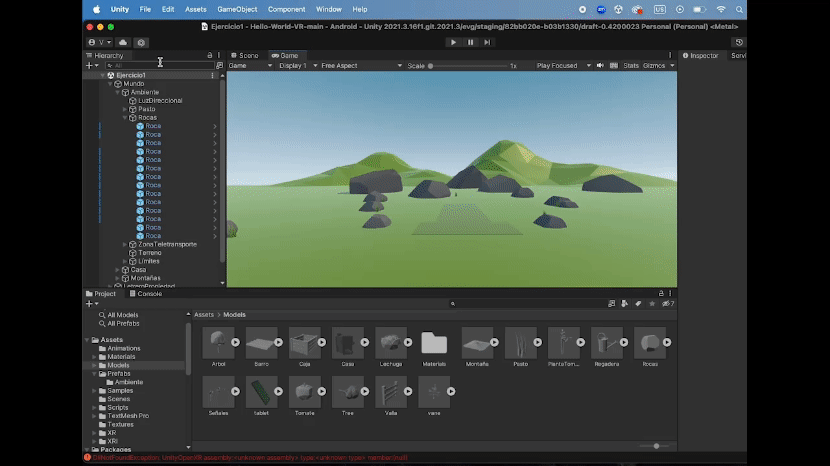
Task: Collapse the Ejercicio1 scene in Hierarchy
Action: click(102, 75)
